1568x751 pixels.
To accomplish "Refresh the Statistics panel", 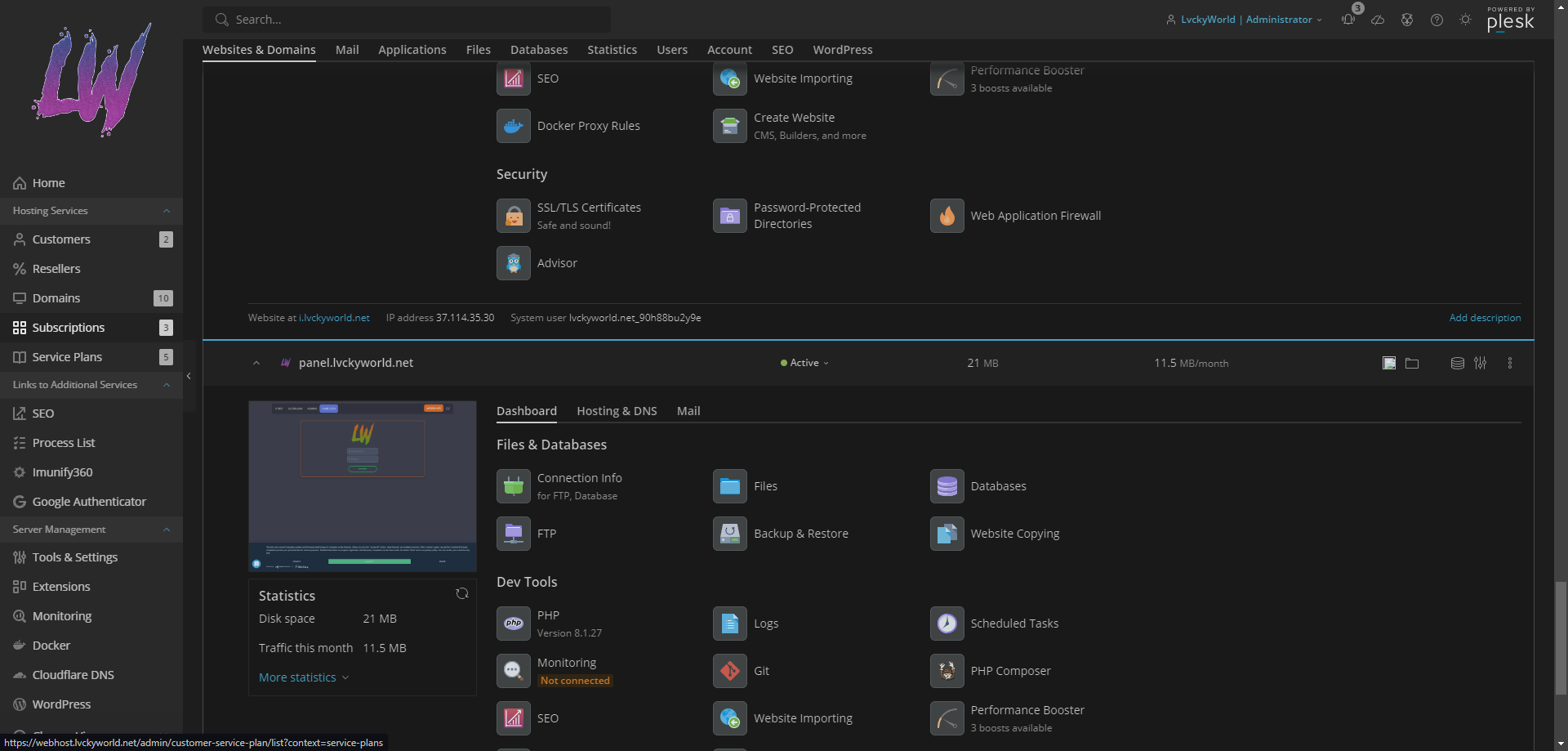I will tap(462, 594).
